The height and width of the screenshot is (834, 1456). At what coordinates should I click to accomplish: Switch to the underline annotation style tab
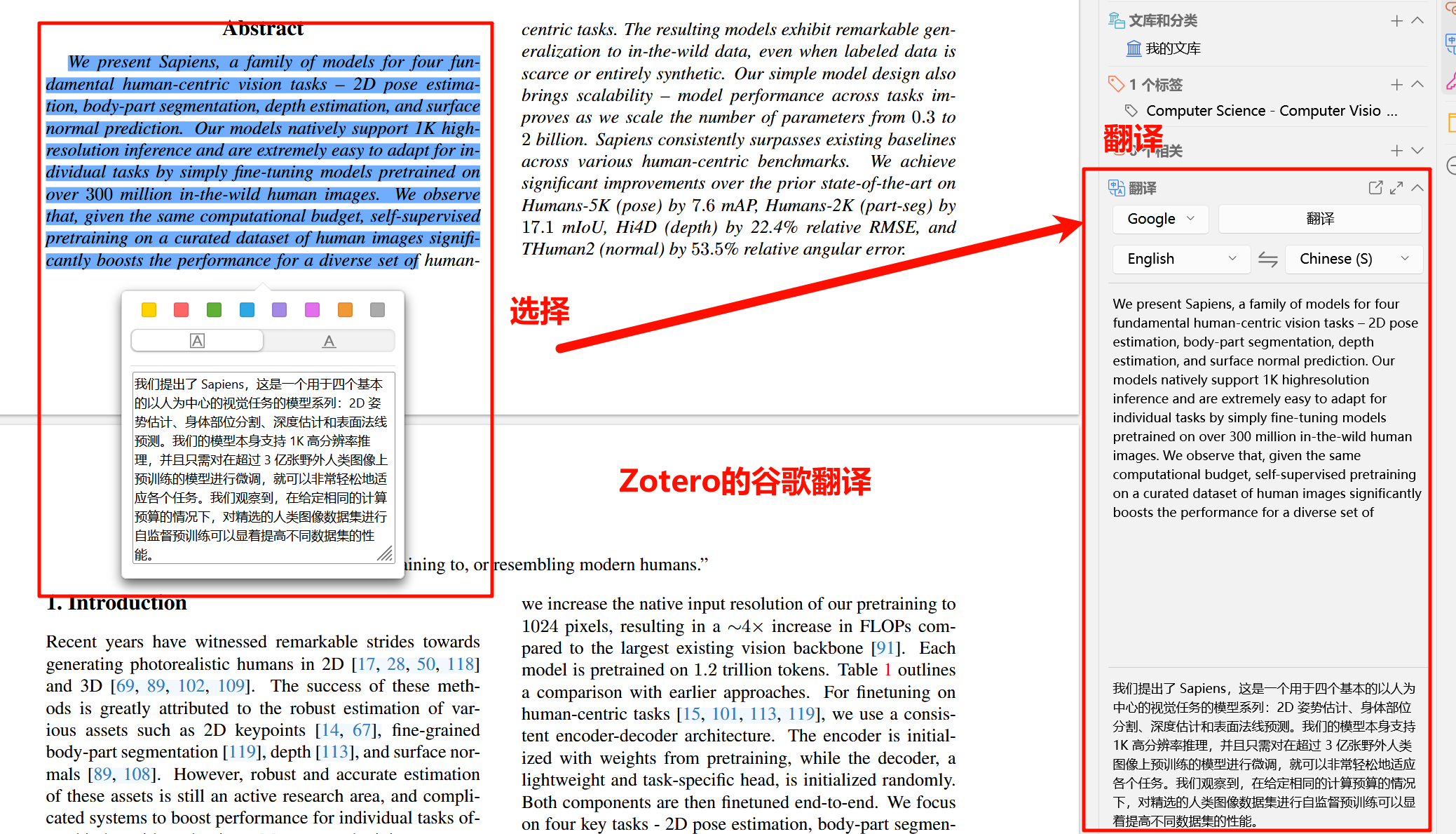click(x=329, y=340)
